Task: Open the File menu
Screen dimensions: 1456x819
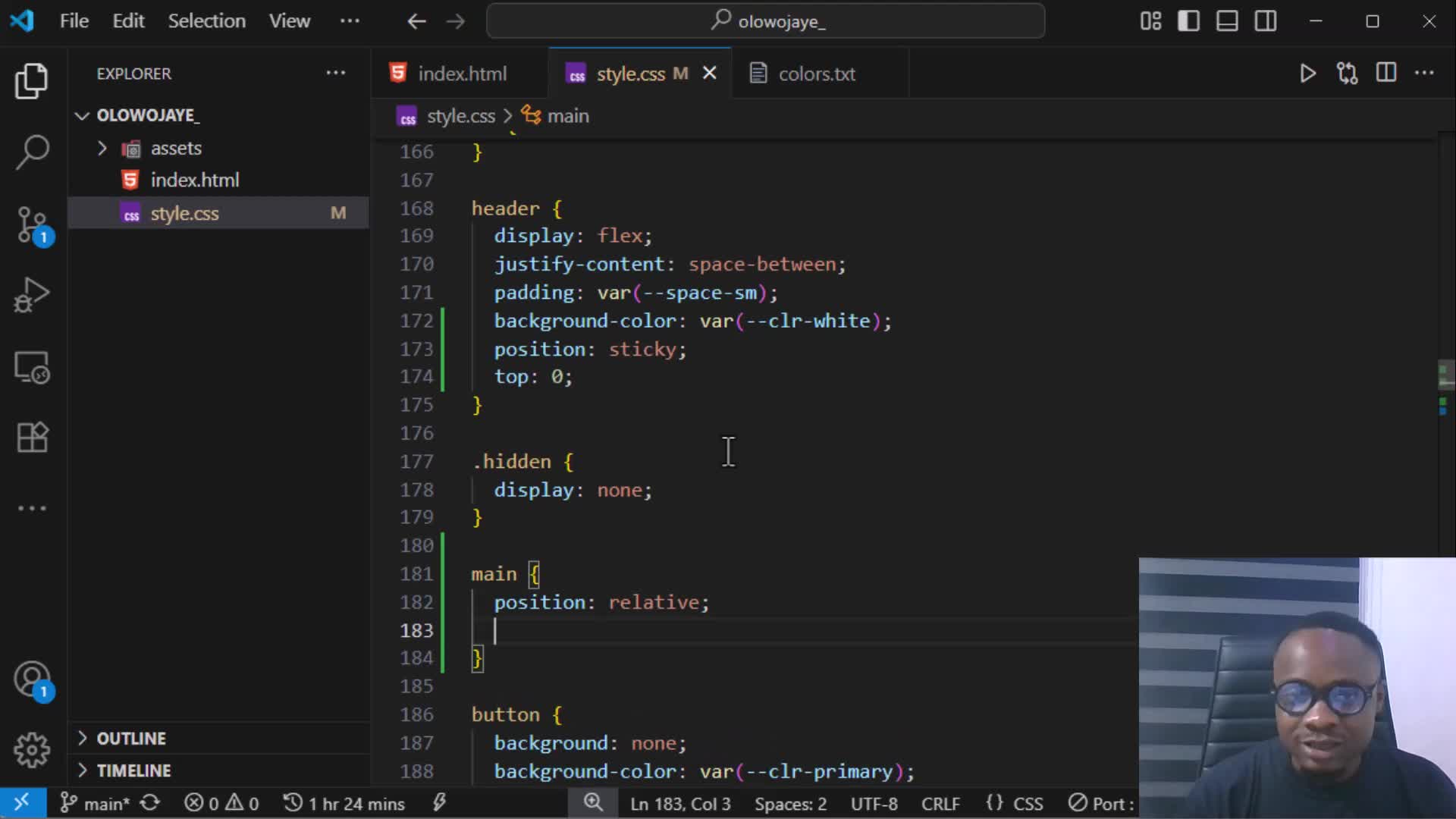Action: point(74,21)
